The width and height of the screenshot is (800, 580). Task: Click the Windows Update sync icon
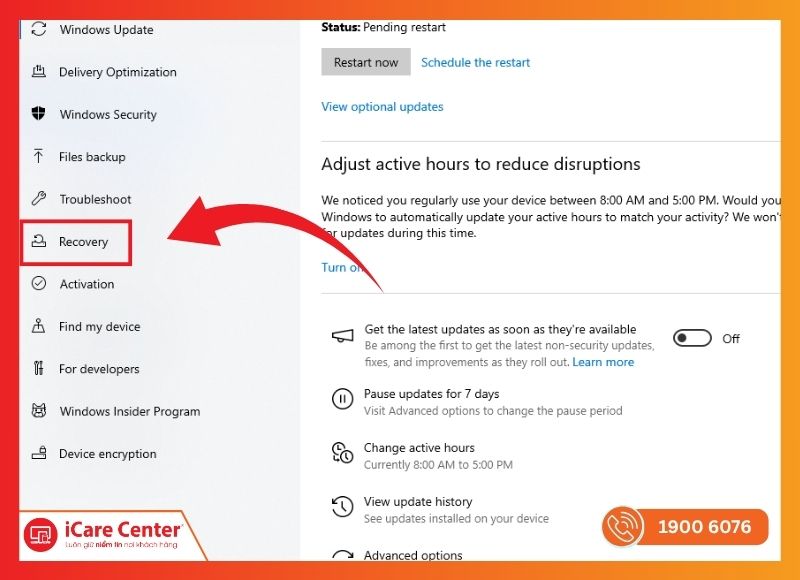[39, 29]
